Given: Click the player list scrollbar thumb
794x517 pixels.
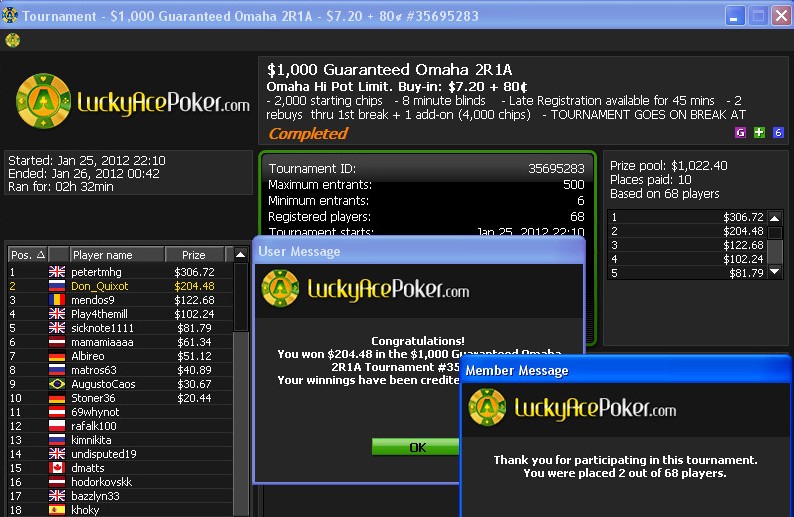Looking at the screenshot, I should click(241, 297).
